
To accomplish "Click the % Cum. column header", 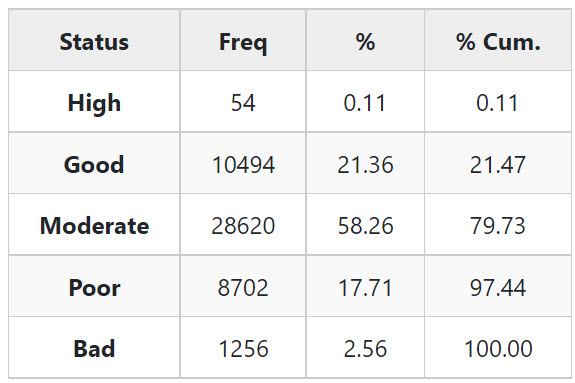I will (x=498, y=42).
